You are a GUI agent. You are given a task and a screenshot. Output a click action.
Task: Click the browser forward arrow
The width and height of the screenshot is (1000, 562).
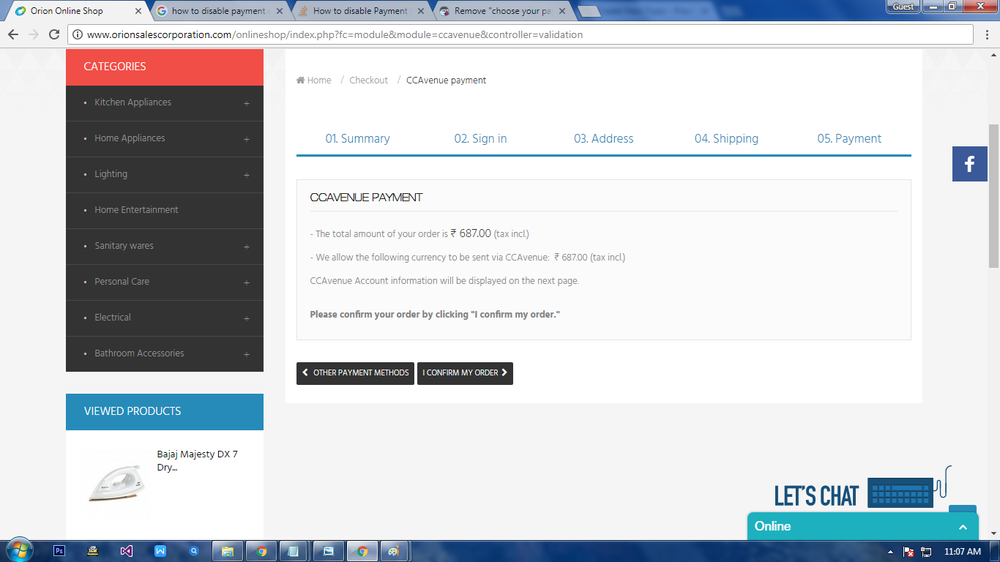point(34,34)
